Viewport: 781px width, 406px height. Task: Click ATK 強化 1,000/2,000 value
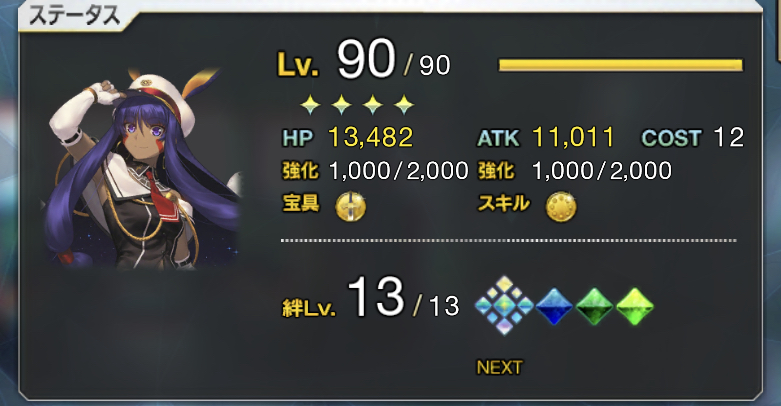coord(602,171)
